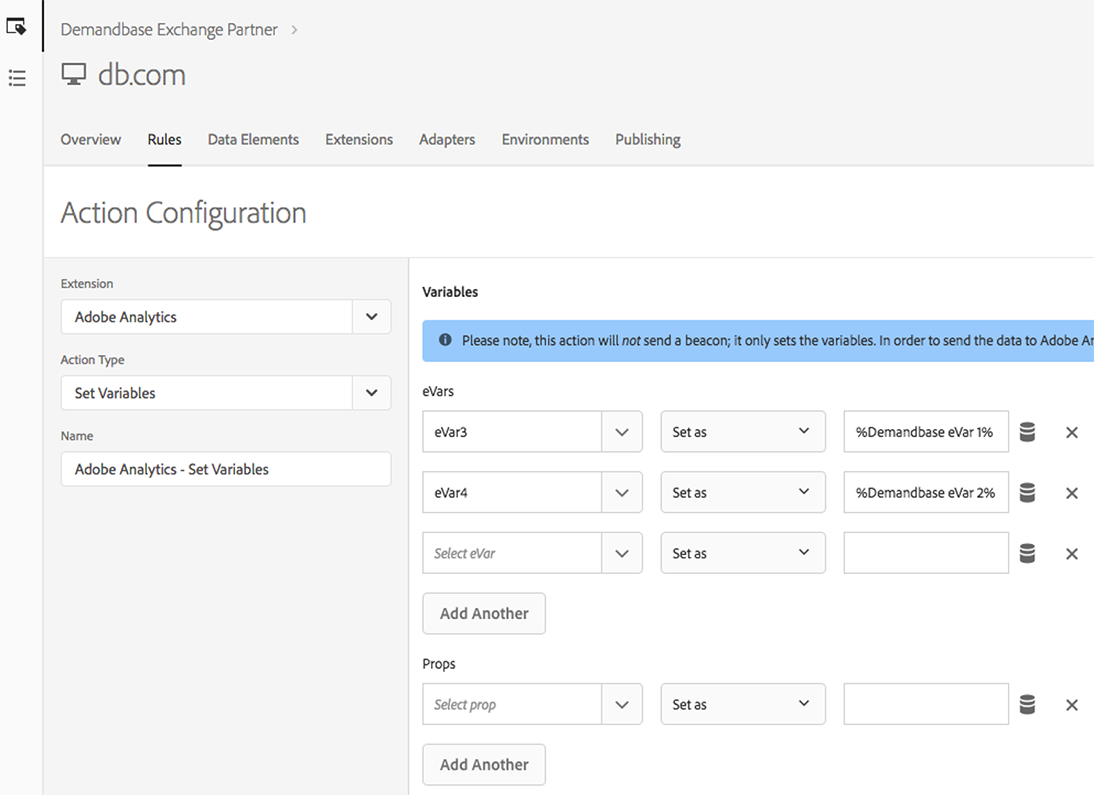This screenshot has height=795, width=1094.
Task: Remove the eVar3 row
Action: 1072,433
